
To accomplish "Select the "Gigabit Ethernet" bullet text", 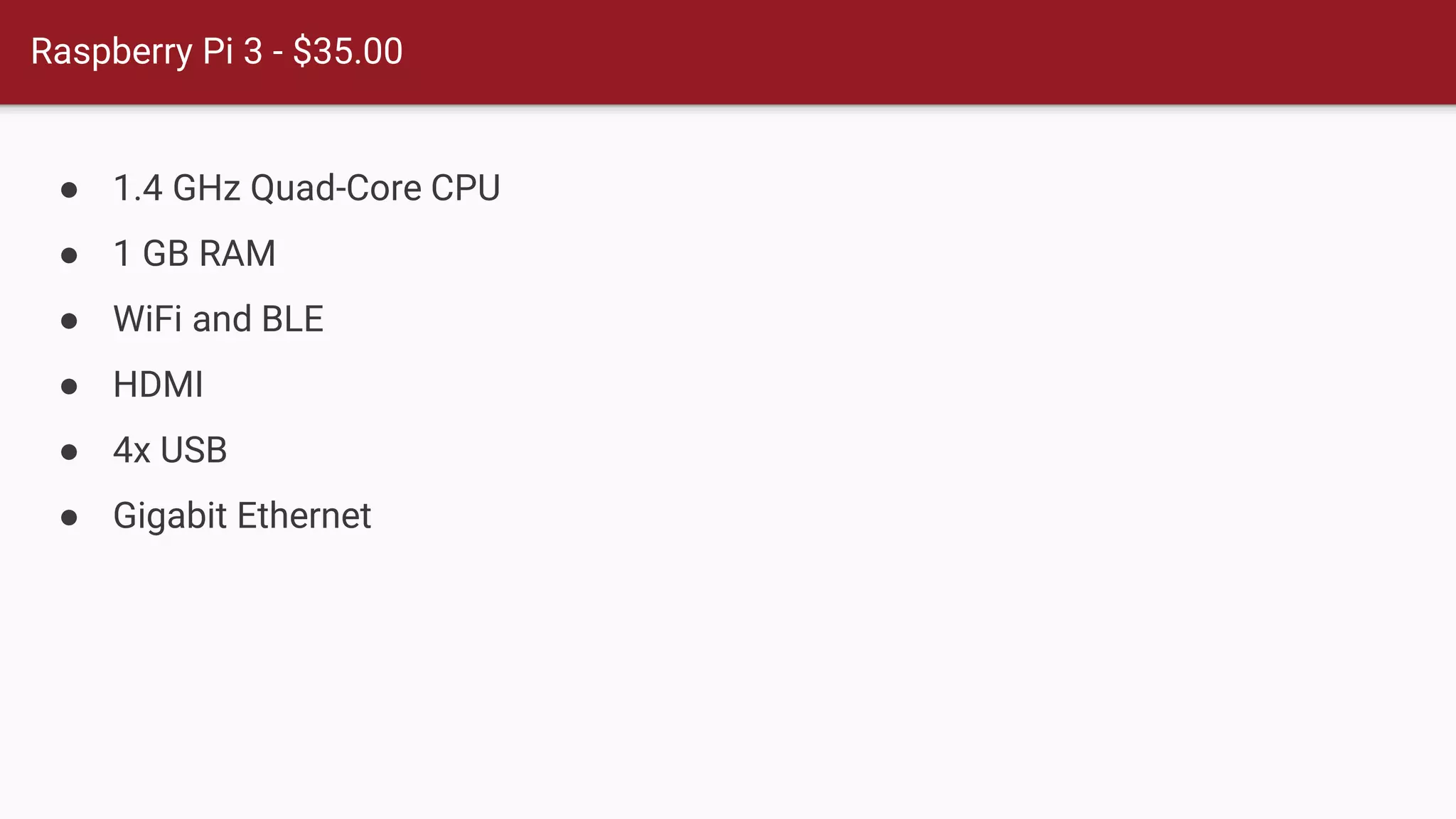I will [242, 516].
